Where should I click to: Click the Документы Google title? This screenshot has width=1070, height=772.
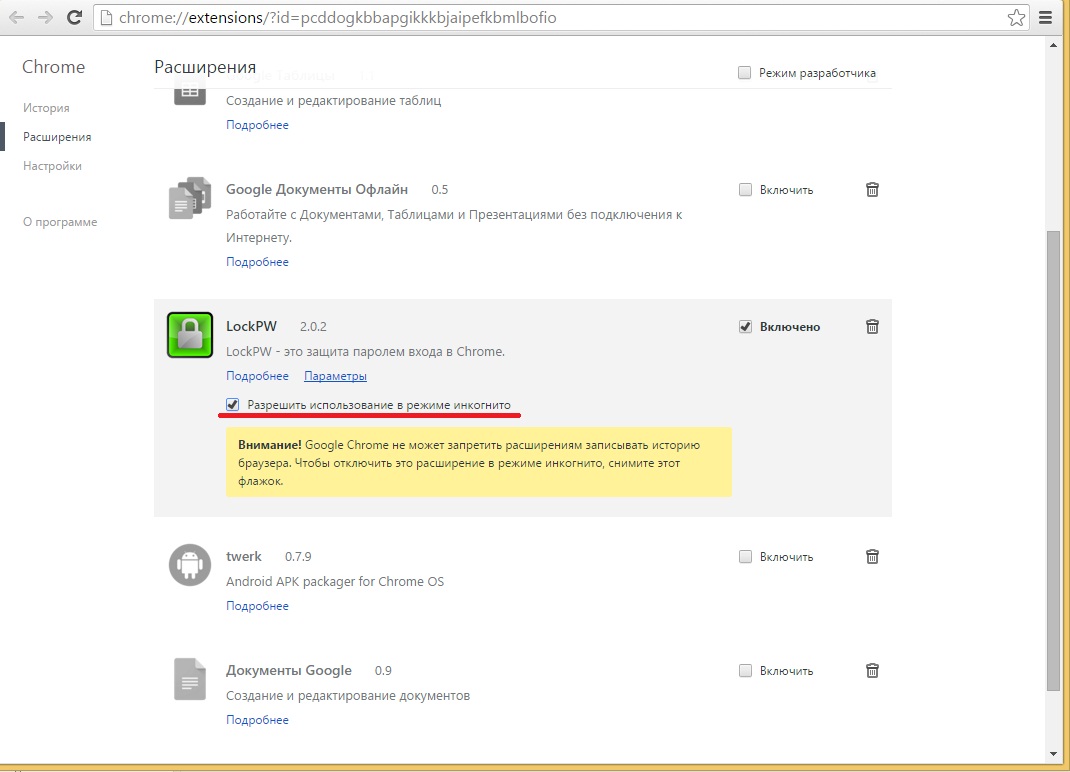coord(289,670)
